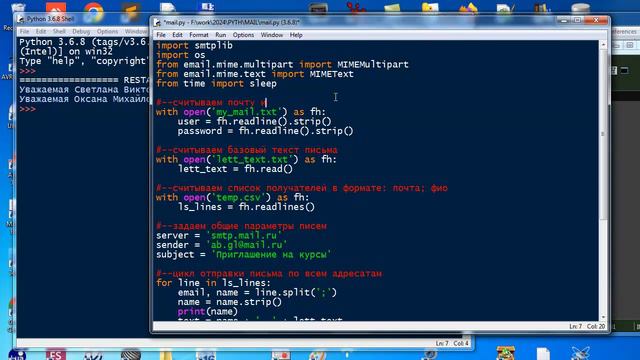Click the 'user = fh.readline().strip()' line

click(x=255, y=121)
